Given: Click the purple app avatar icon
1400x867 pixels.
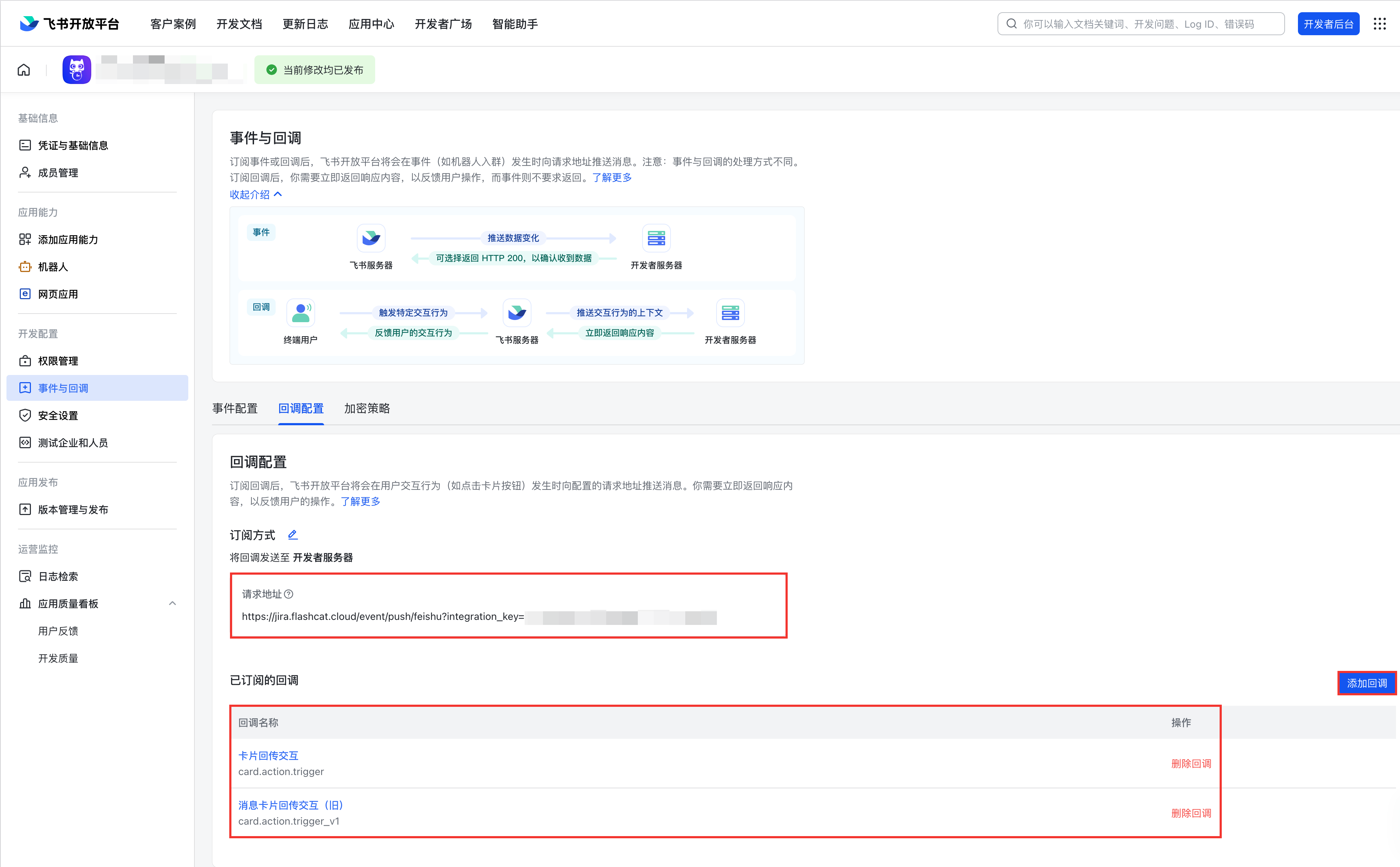Looking at the screenshot, I should coord(77,70).
